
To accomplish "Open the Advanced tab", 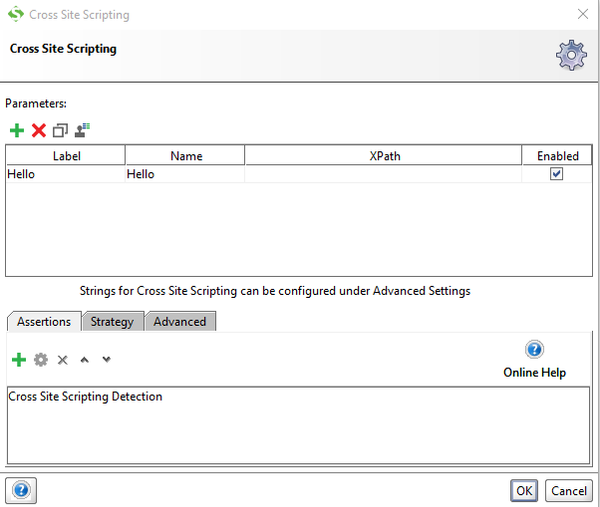I will 180,322.
